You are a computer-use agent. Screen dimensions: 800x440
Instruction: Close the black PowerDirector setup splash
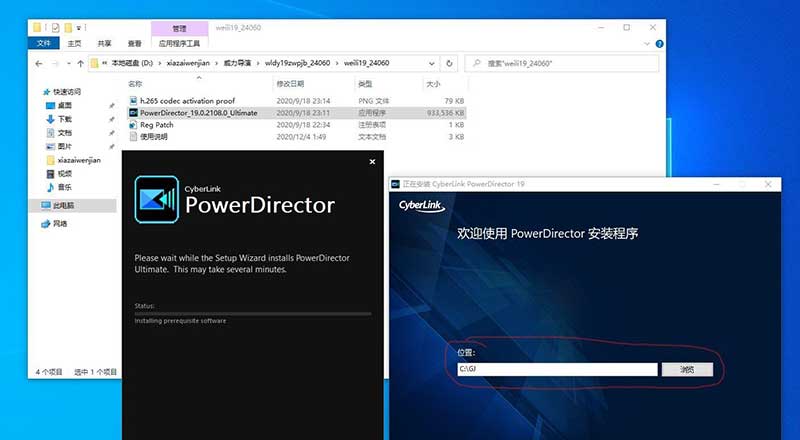(372, 161)
